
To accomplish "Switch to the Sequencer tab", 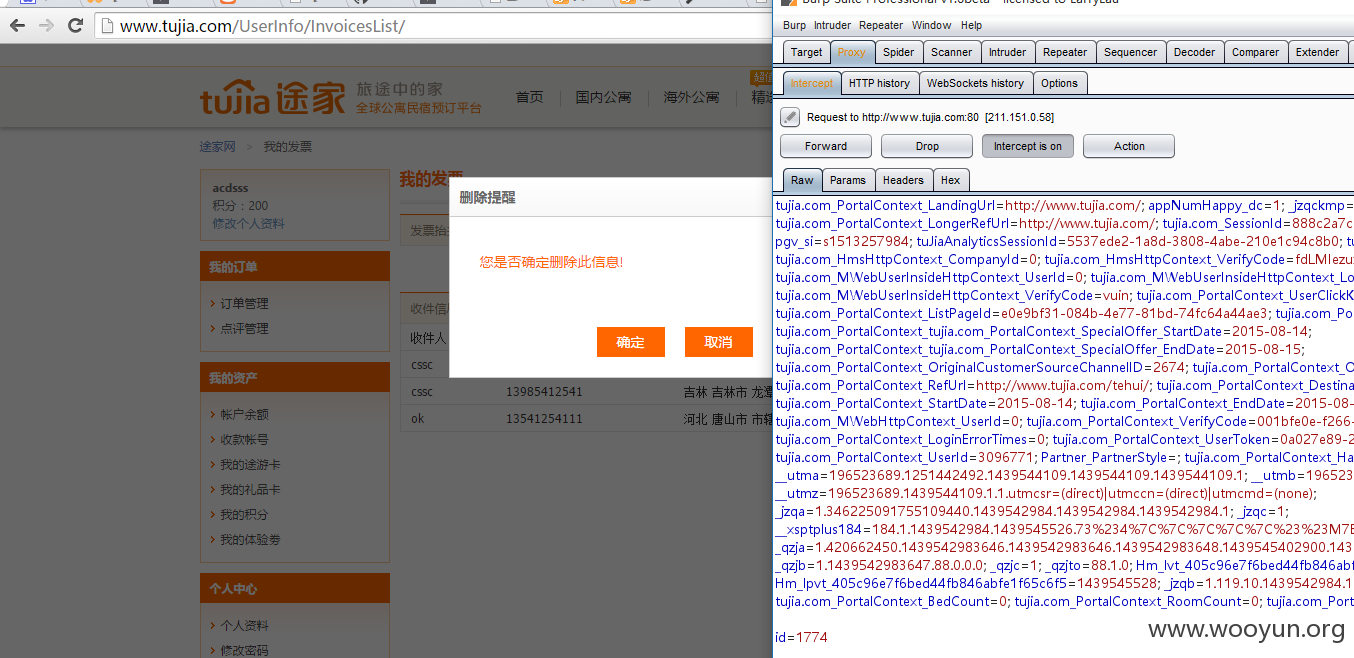I will tap(1130, 52).
